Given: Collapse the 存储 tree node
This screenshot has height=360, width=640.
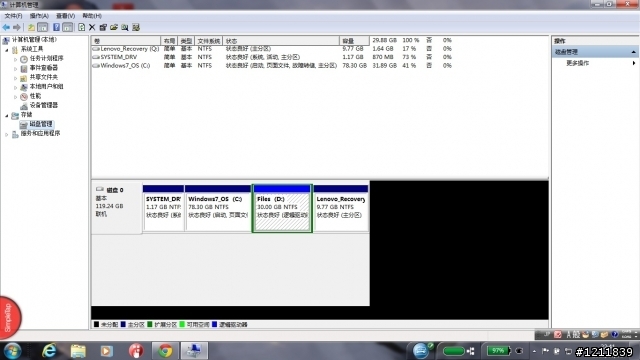Looking at the screenshot, I should coord(7,116).
